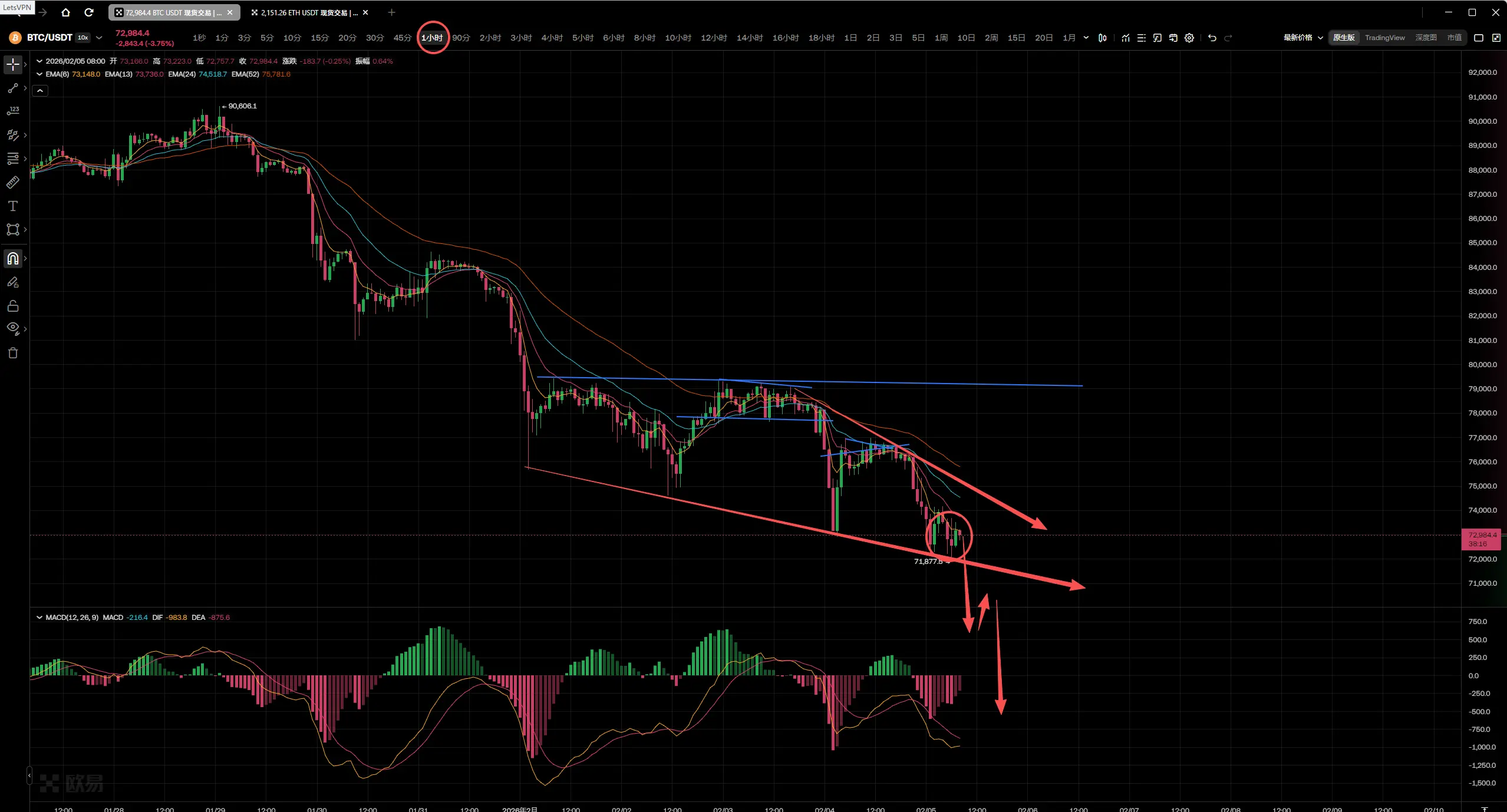Viewport: 1507px width, 812px height.
Task: Click the undo arrow icon
Action: click(x=1212, y=38)
